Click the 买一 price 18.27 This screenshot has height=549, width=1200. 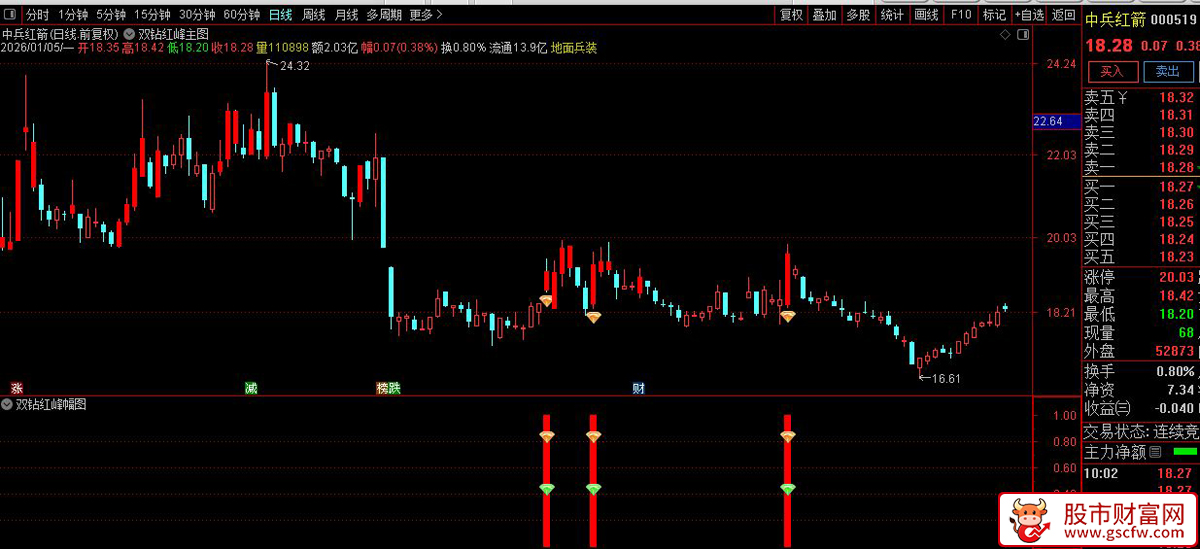(1176, 187)
